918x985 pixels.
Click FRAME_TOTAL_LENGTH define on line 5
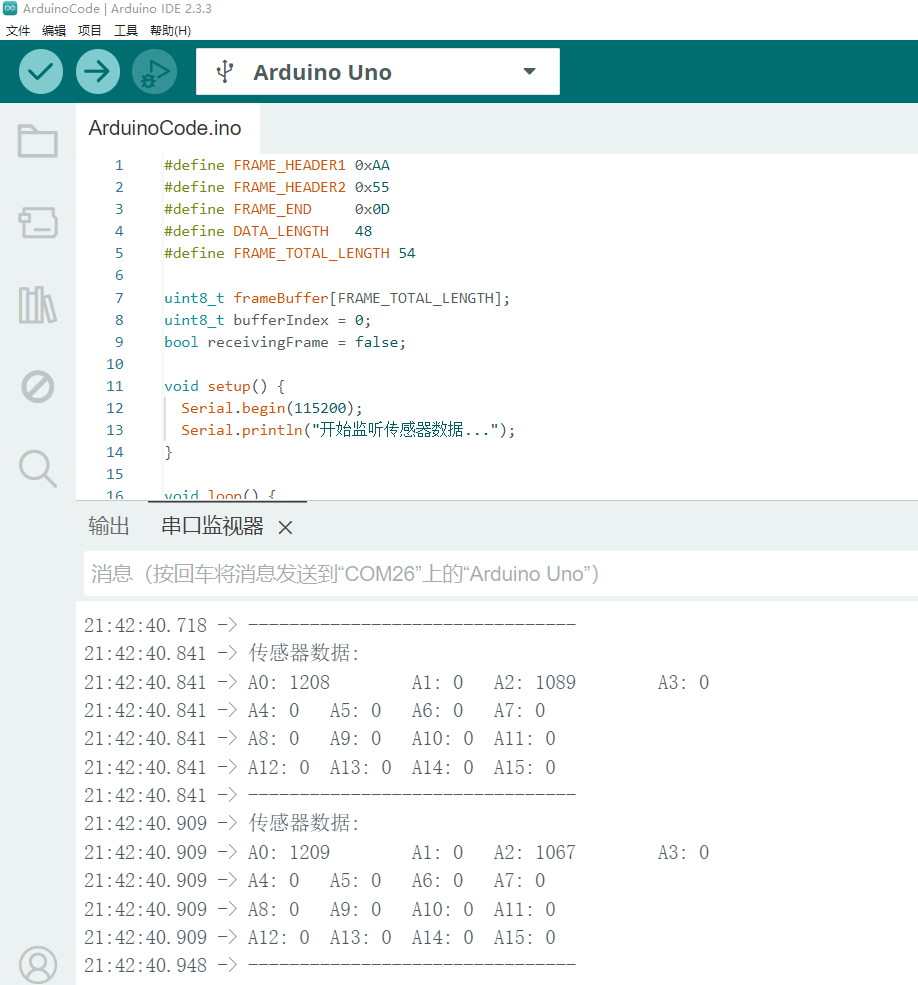pos(312,253)
